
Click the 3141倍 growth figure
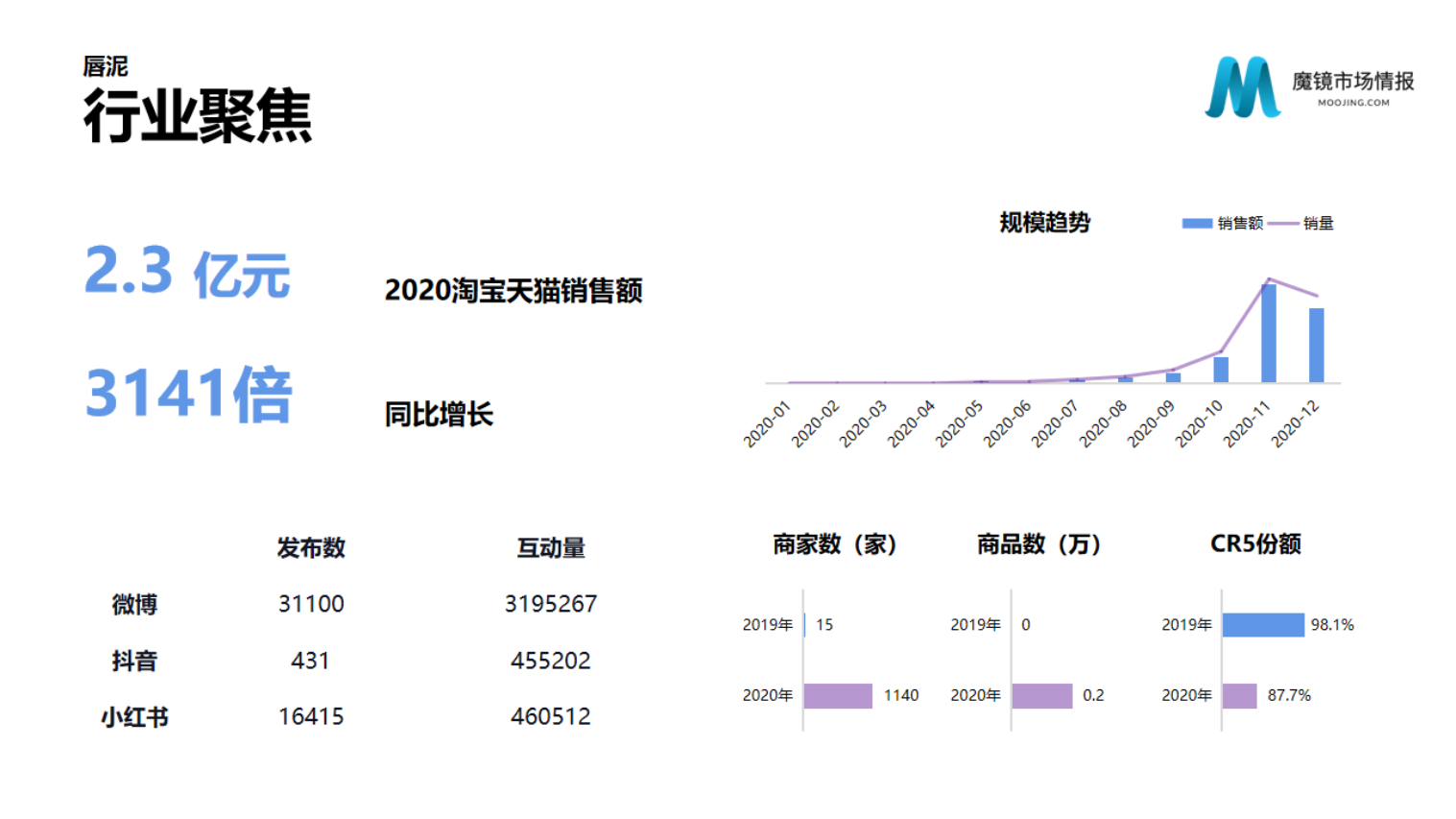189,394
